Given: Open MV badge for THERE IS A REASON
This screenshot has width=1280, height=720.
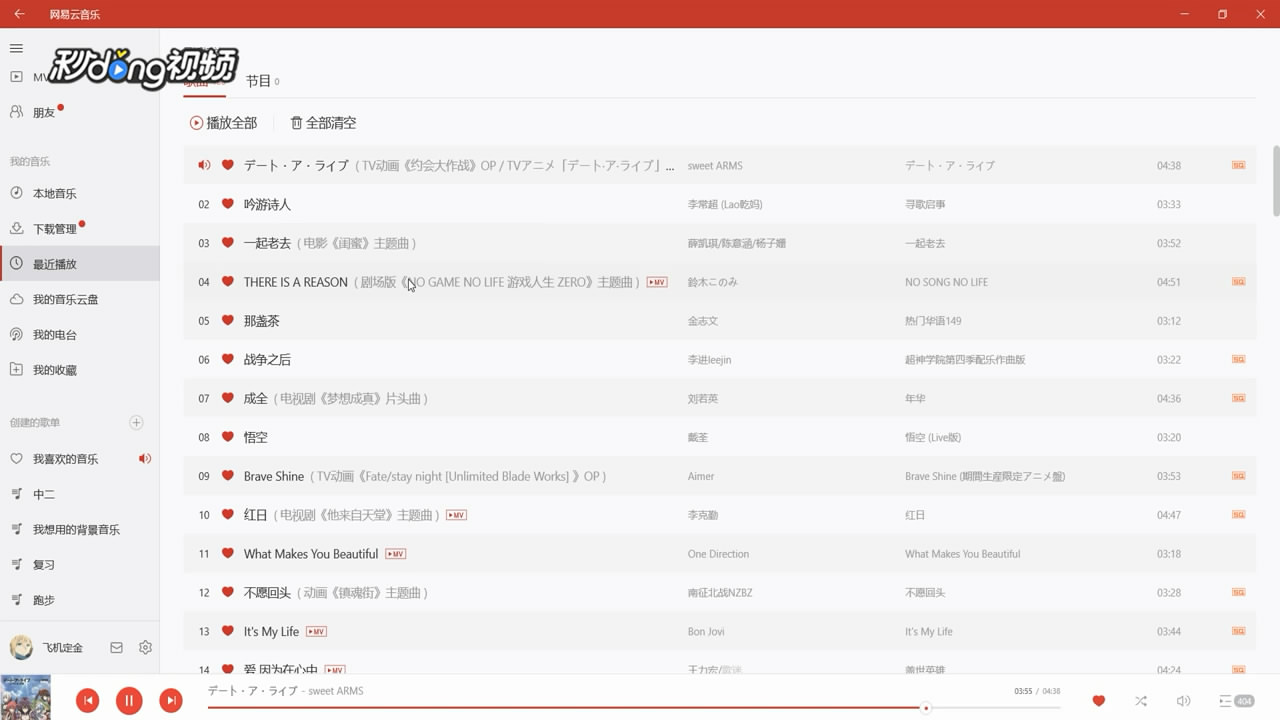Looking at the screenshot, I should click(657, 282).
